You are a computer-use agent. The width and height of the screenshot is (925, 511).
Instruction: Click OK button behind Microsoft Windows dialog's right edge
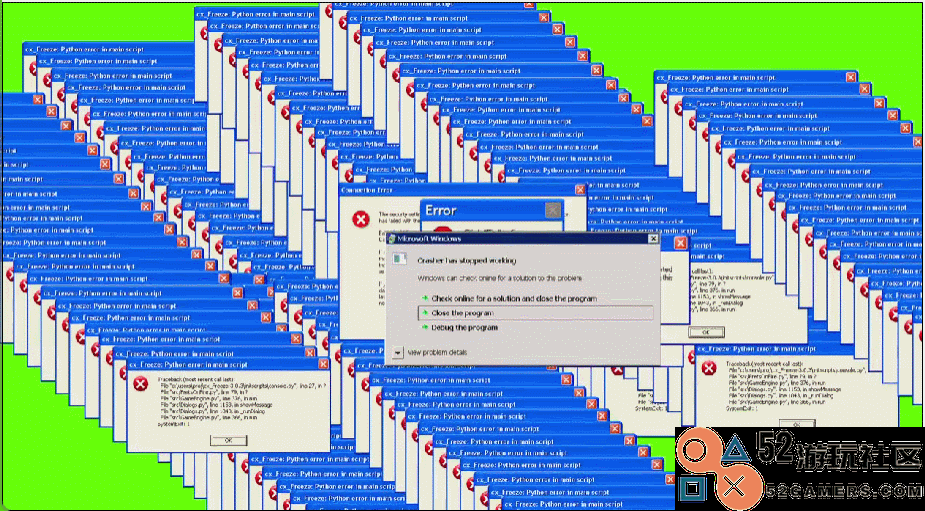tap(705, 332)
